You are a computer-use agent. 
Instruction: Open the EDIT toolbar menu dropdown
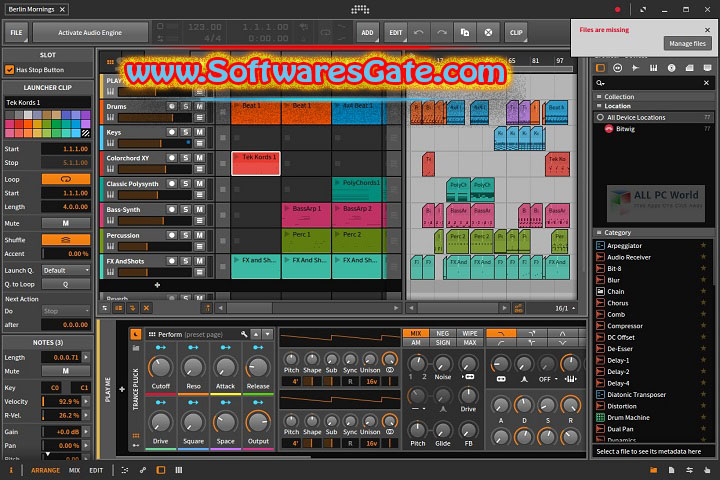click(x=395, y=33)
